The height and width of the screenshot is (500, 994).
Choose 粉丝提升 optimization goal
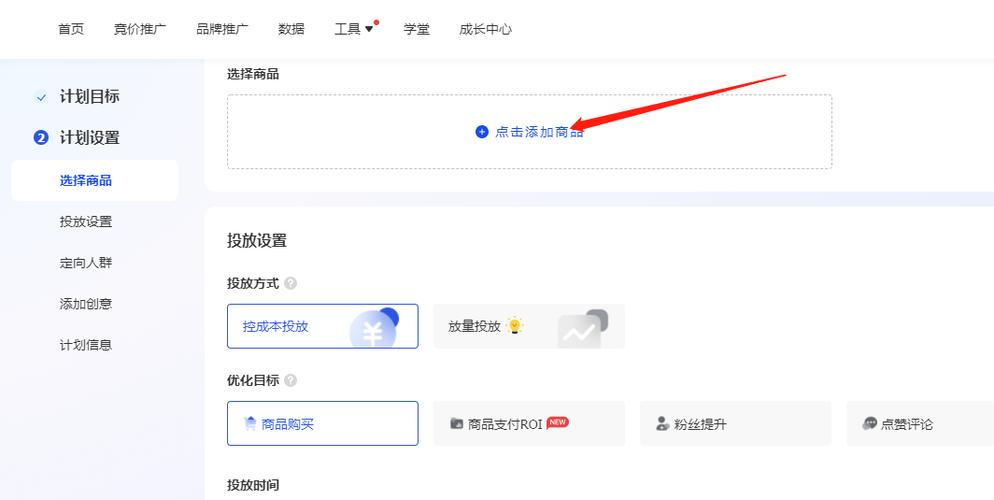click(735, 423)
